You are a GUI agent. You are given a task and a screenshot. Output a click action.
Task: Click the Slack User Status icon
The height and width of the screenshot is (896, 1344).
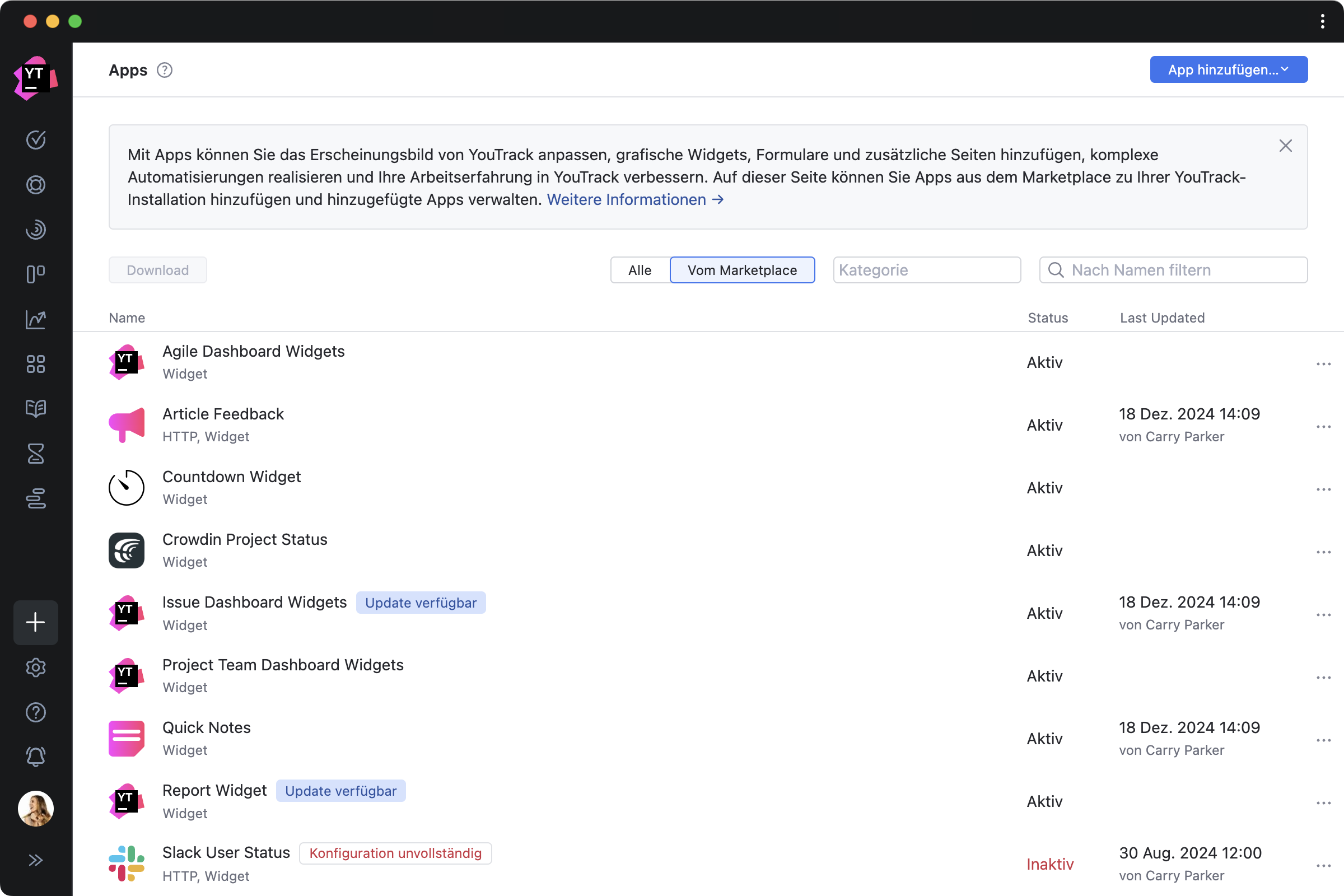127,862
